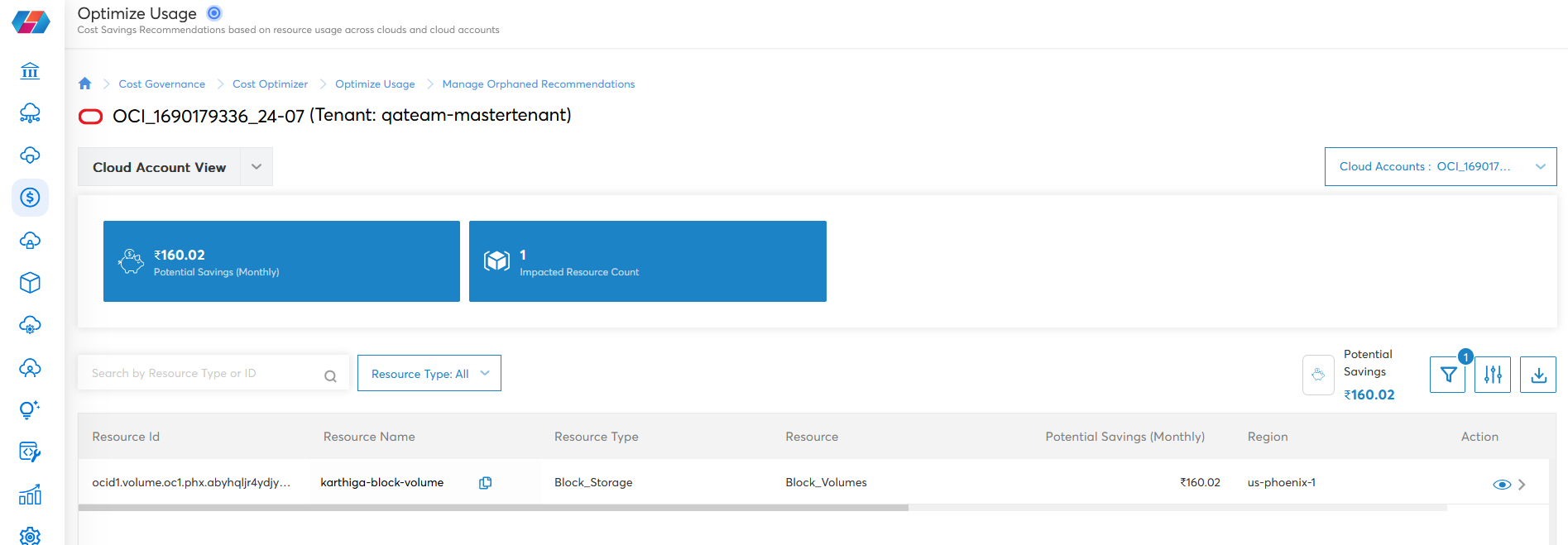Open the dollar cost governance sidebar icon
Image resolution: width=1568 pixels, height=545 pixels.
tap(30, 198)
